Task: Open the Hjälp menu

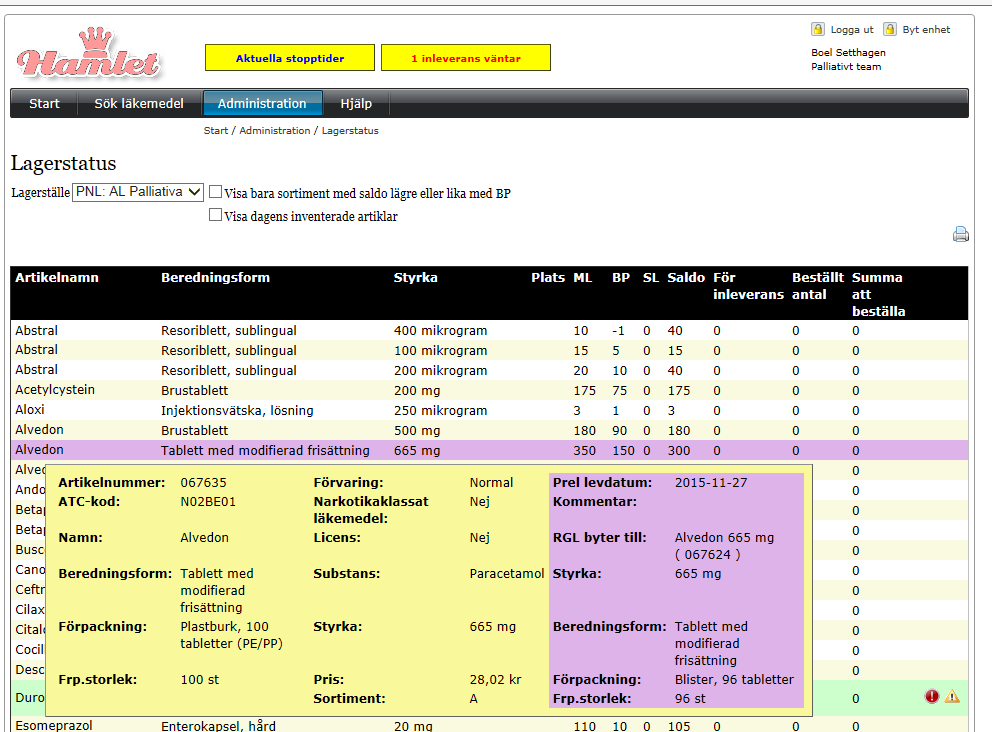Action: pos(356,104)
